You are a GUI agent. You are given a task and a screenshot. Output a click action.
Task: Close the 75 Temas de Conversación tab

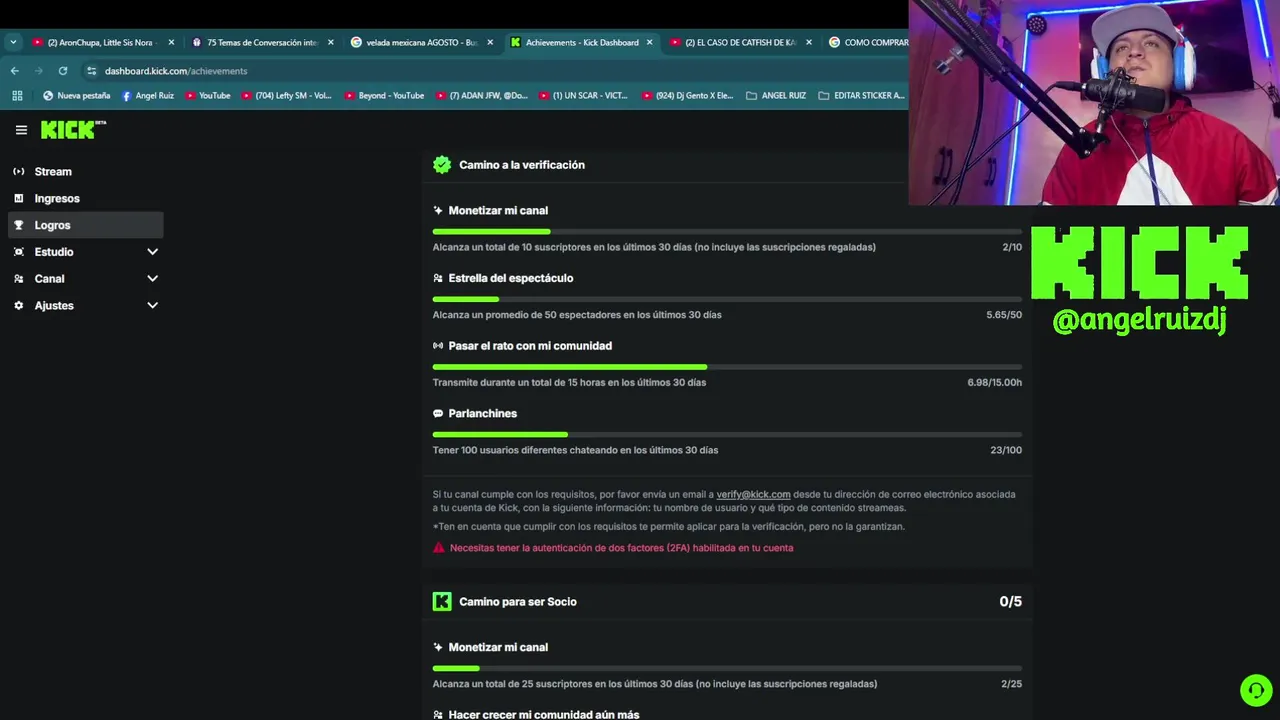tap(331, 42)
